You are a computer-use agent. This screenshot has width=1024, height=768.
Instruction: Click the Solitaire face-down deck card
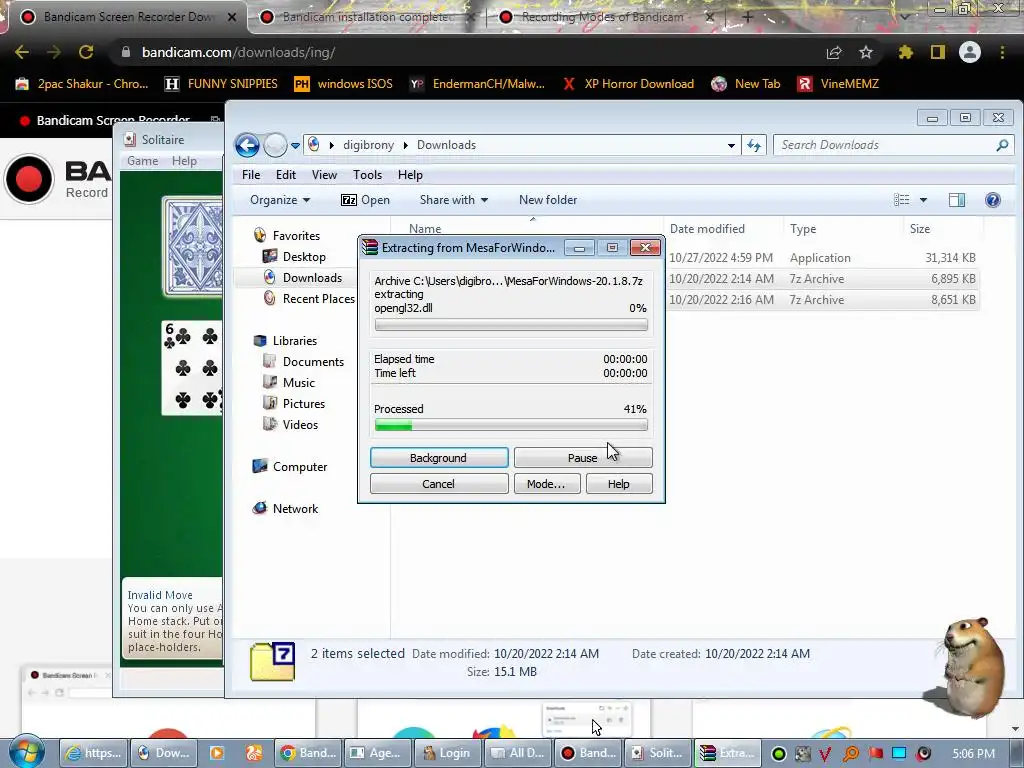(192, 246)
